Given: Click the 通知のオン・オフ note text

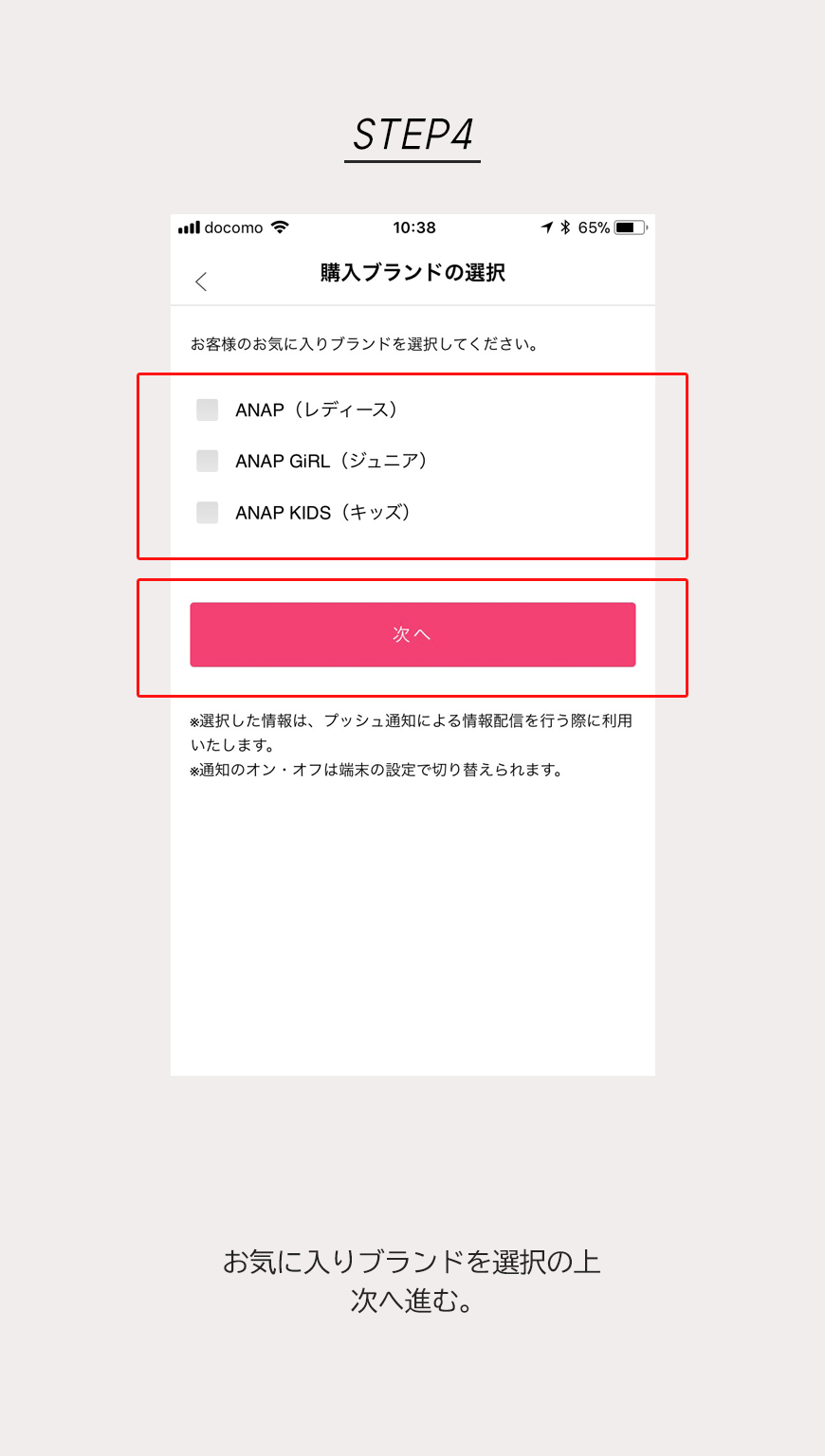Looking at the screenshot, I should click(377, 770).
